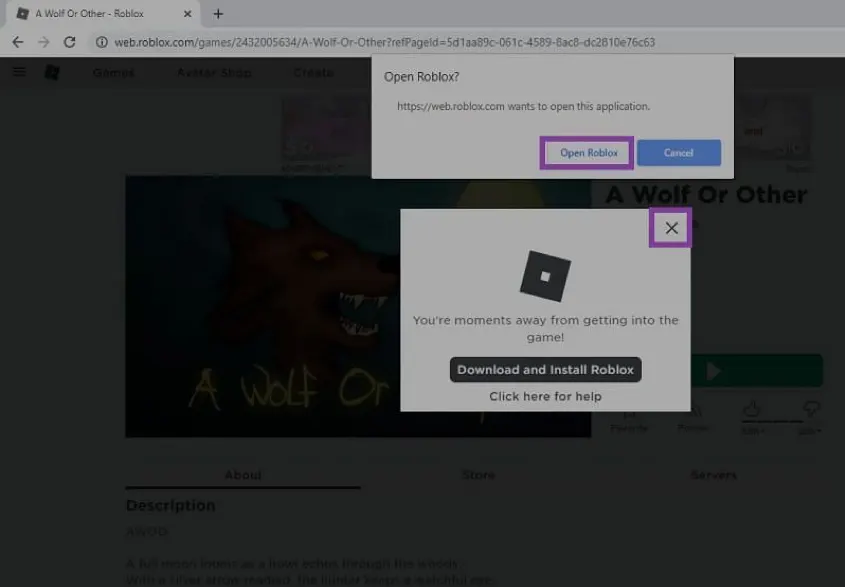Click the Open Roblox? dialog title
This screenshot has width=845, height=587.
(421, 77)
